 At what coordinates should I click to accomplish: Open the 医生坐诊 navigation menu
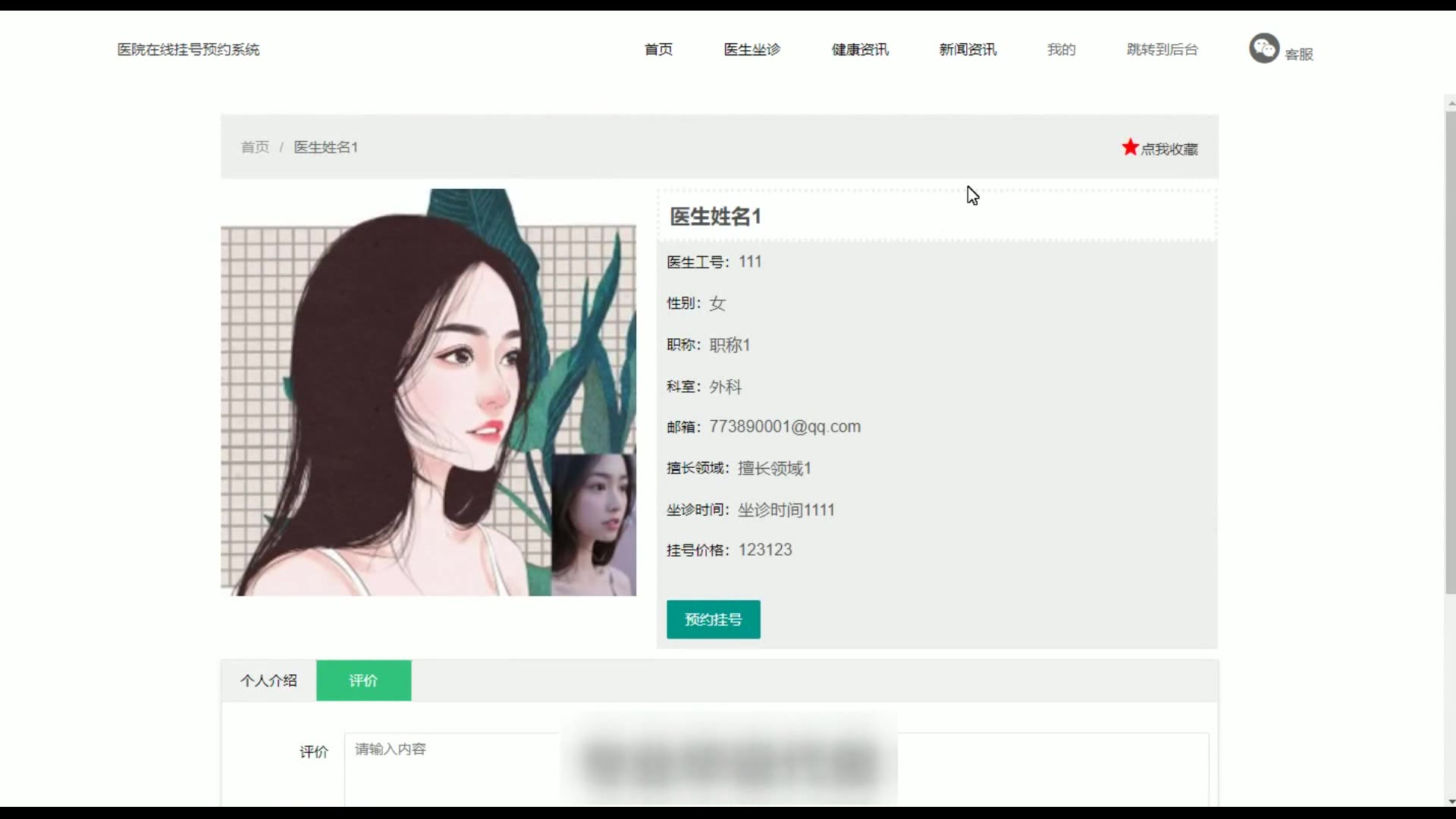(752, 49)
